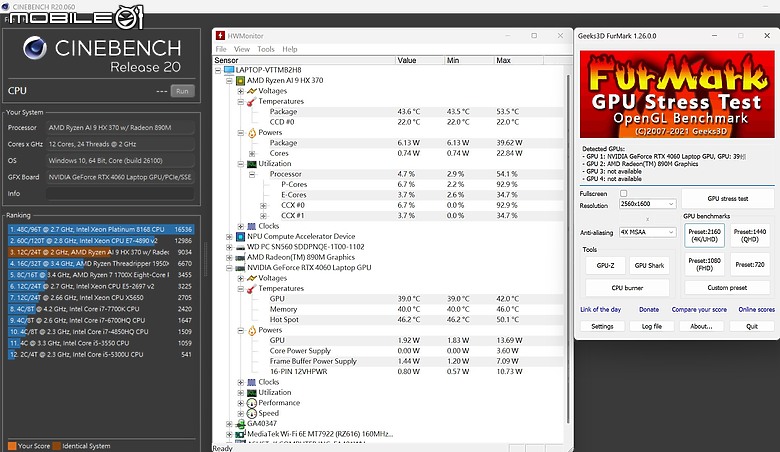Screen dimensions: 780x452
Task: Click the FurMark About button
Action: [x=701, y=326]
